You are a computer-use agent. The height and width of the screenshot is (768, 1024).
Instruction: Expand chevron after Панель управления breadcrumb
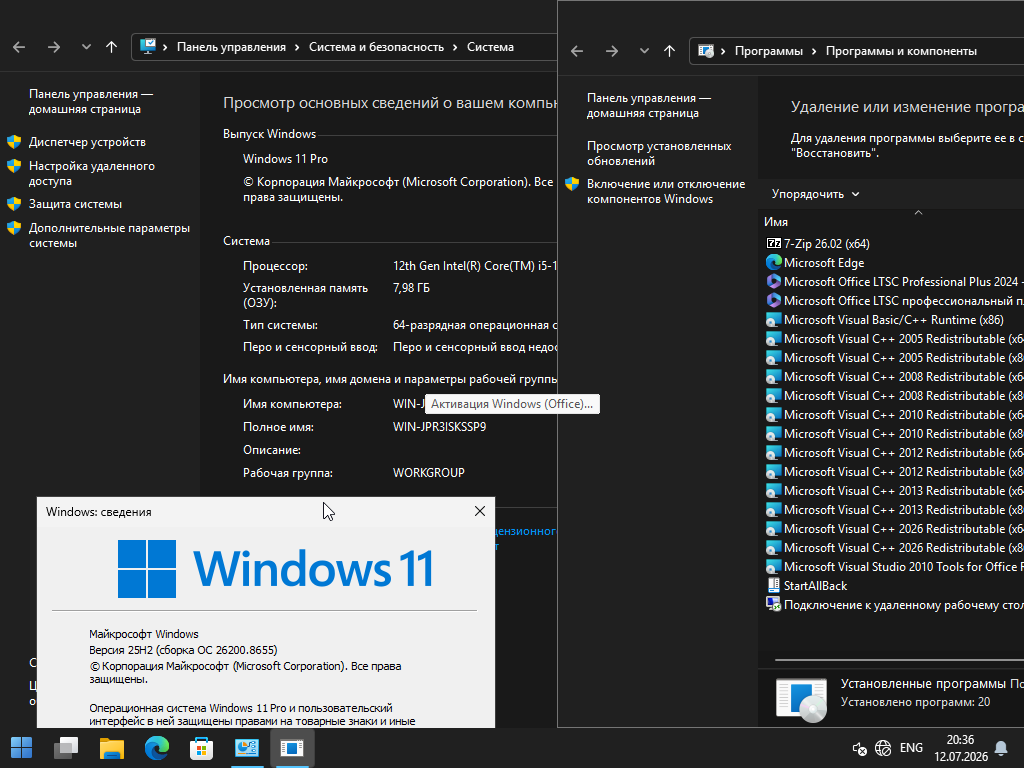[297, 47]
